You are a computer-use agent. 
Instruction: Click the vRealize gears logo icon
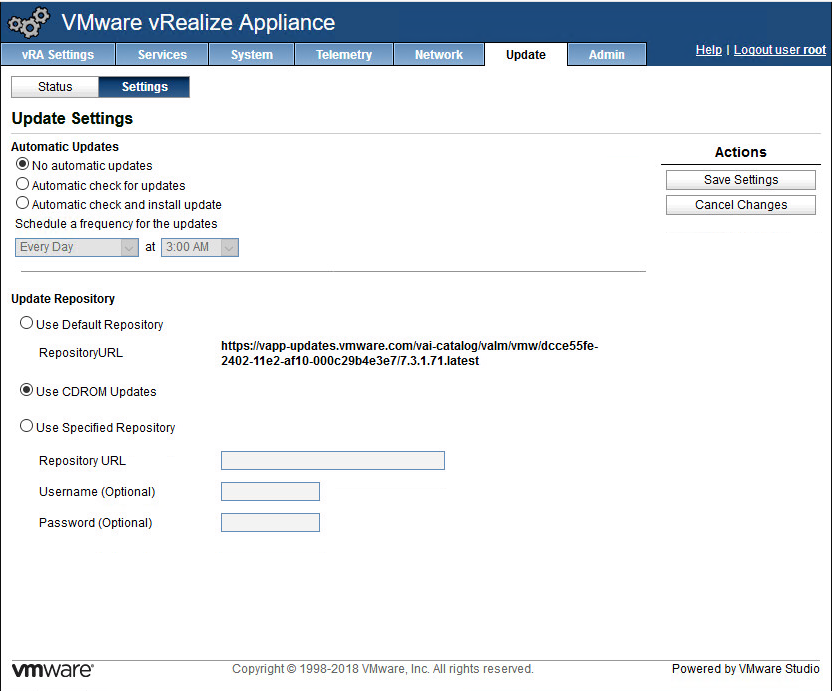point(28,22)
